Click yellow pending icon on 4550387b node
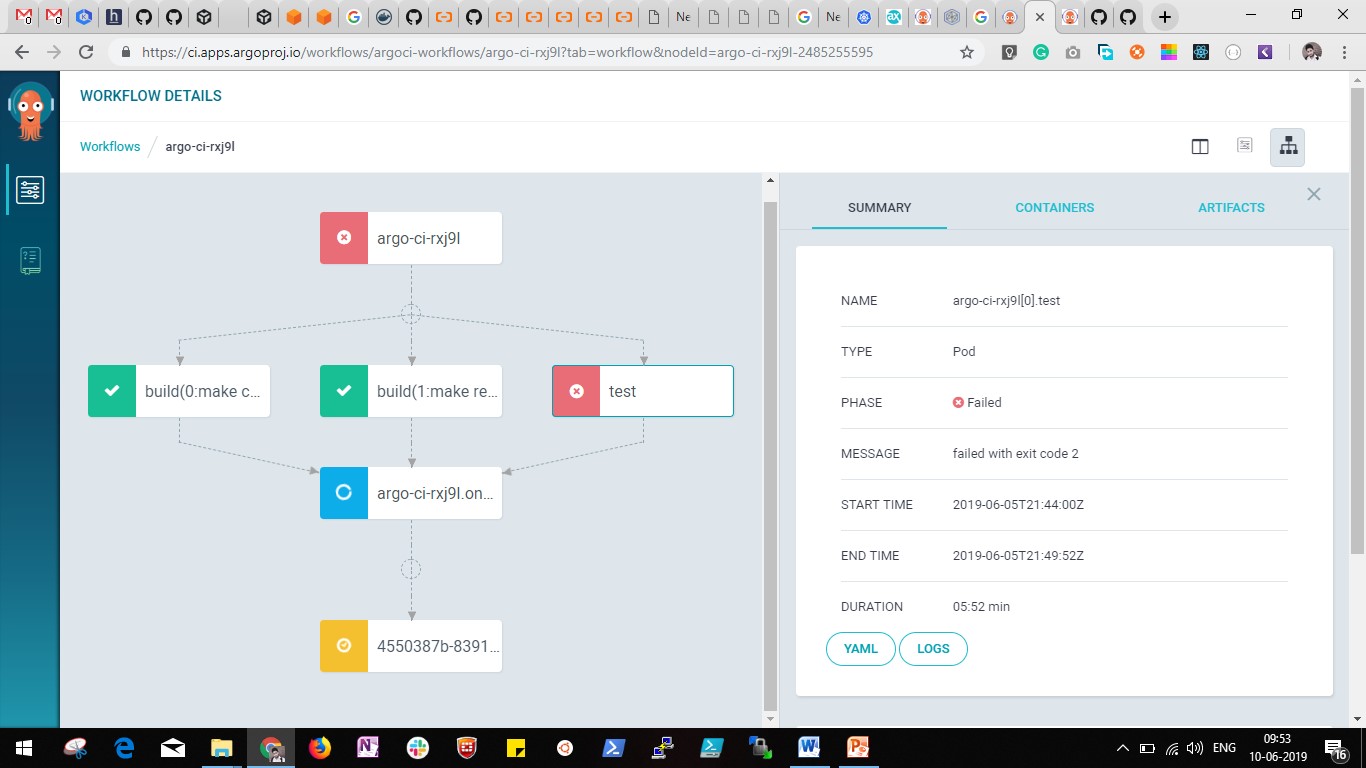 tap(343, 646)
